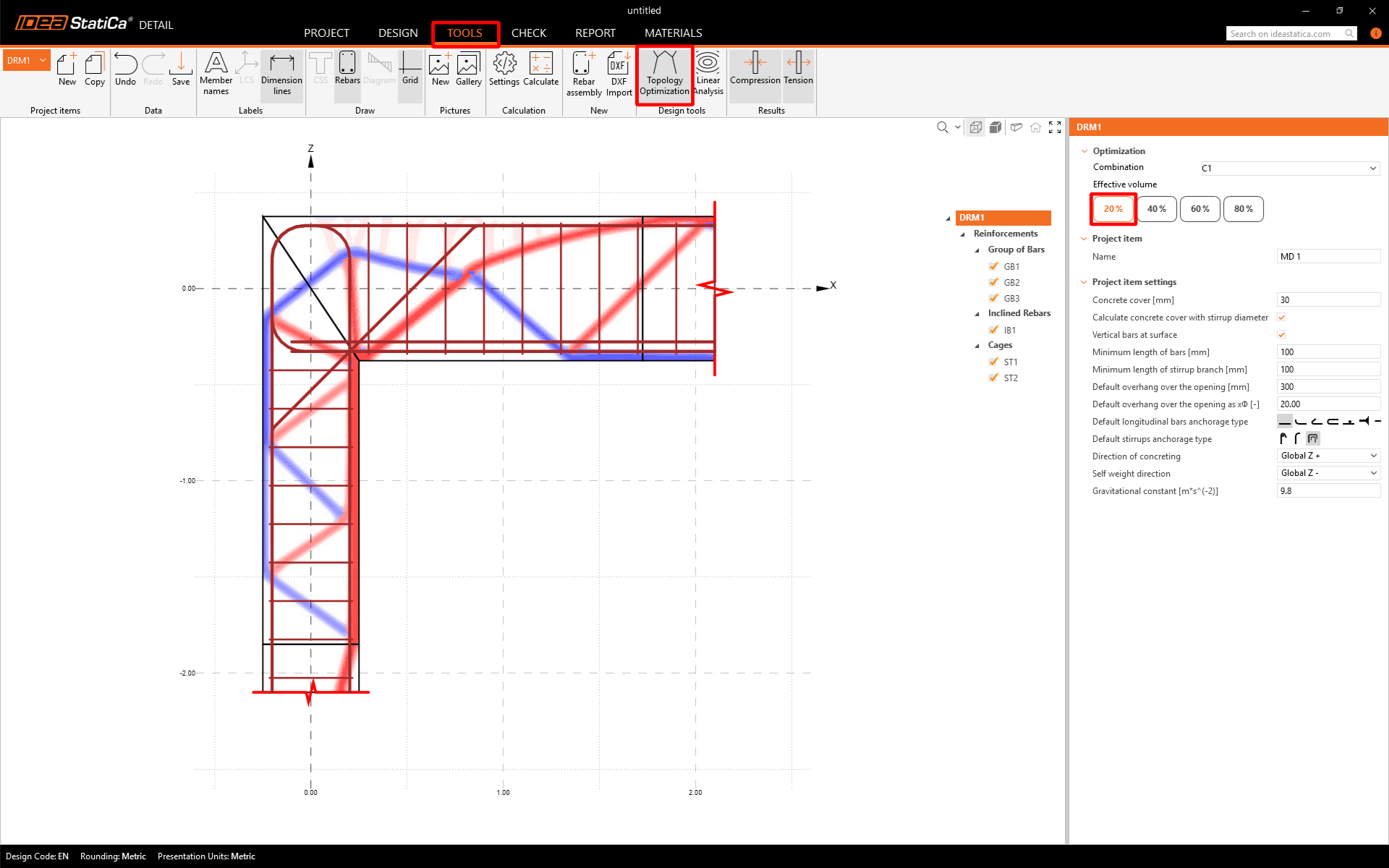
Task: Toggle the IB1 inclined rebar checkbox
Action: (x=994, y=330)
